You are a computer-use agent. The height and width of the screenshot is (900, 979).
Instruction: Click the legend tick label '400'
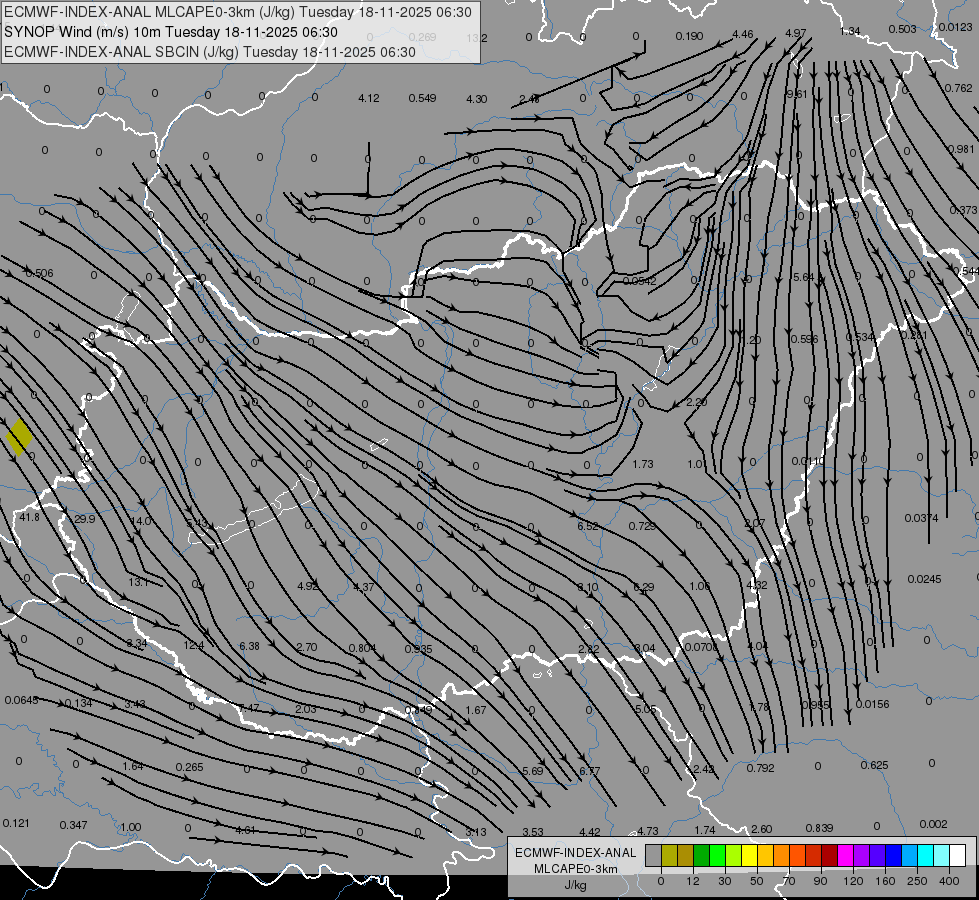tap(949, 881)
